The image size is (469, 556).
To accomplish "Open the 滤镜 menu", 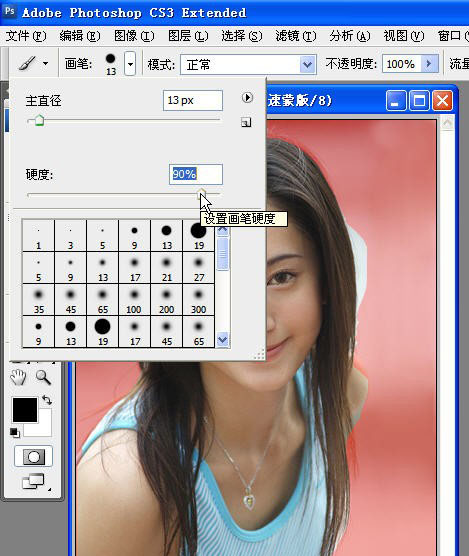I will [296, 36].
